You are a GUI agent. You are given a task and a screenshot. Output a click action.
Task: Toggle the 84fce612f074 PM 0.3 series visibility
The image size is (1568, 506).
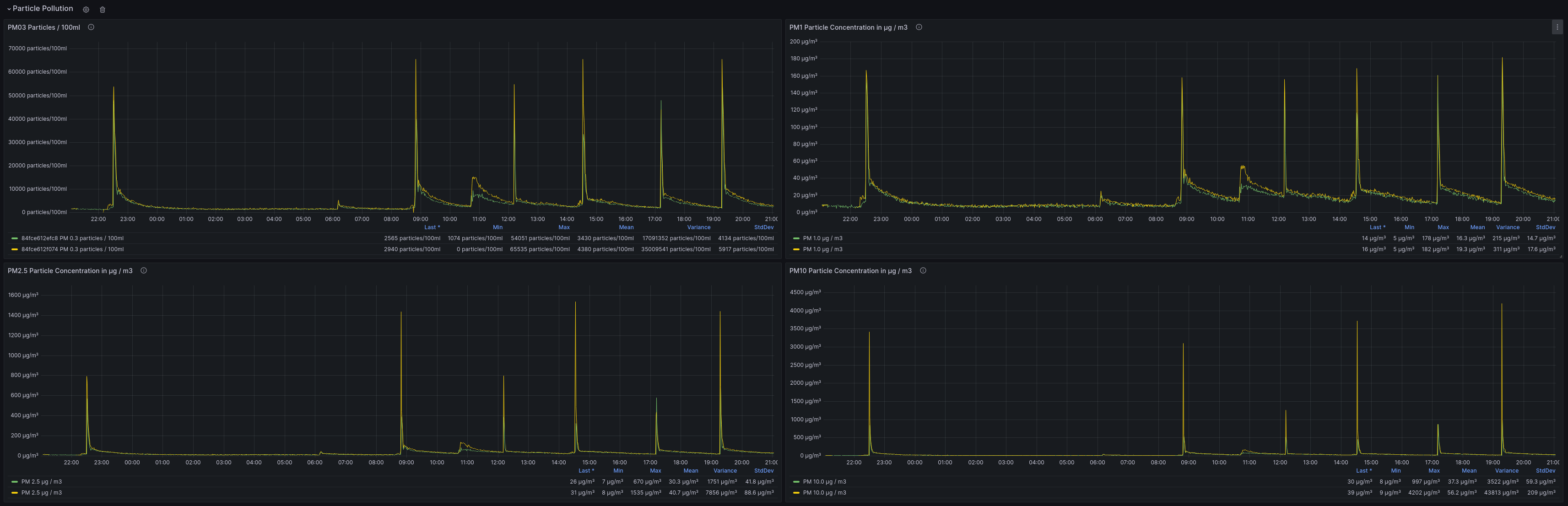click(x=72, y=249)
